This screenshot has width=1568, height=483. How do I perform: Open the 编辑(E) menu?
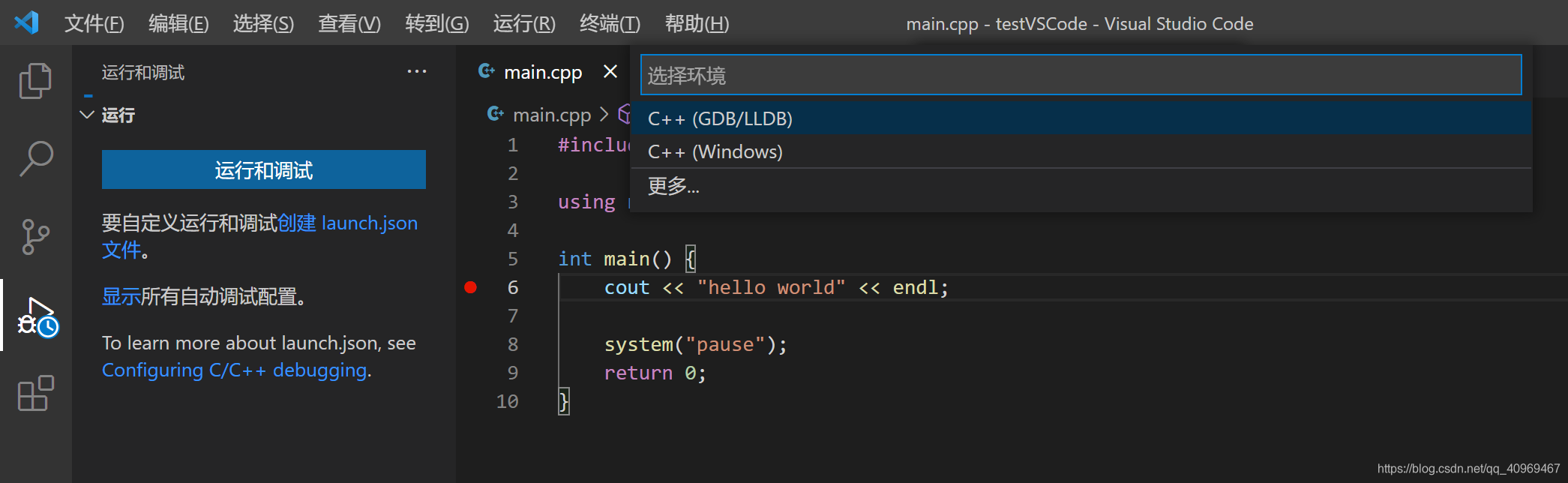178,23
